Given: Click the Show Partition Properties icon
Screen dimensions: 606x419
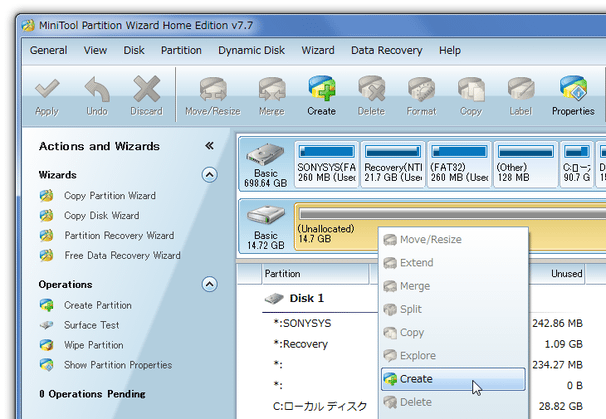Looking at the screenshot, I should [x=47, y=365].
